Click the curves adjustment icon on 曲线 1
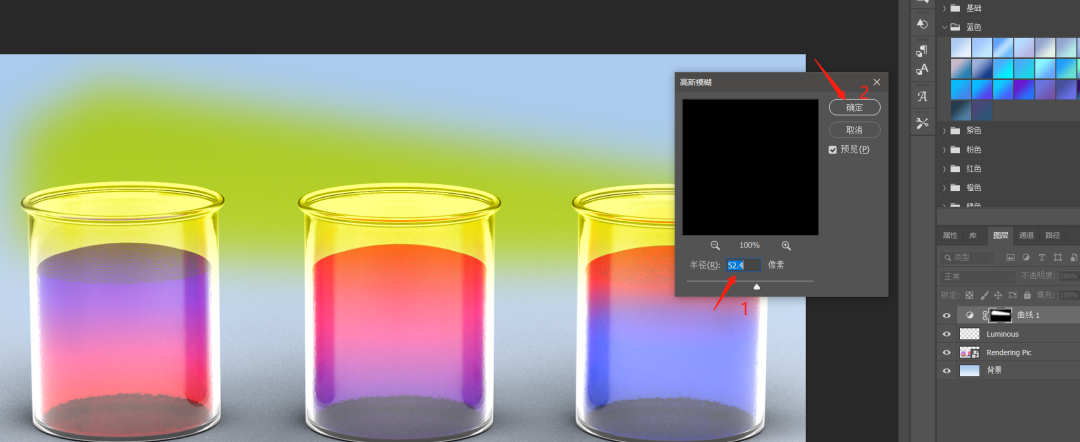 970,315
